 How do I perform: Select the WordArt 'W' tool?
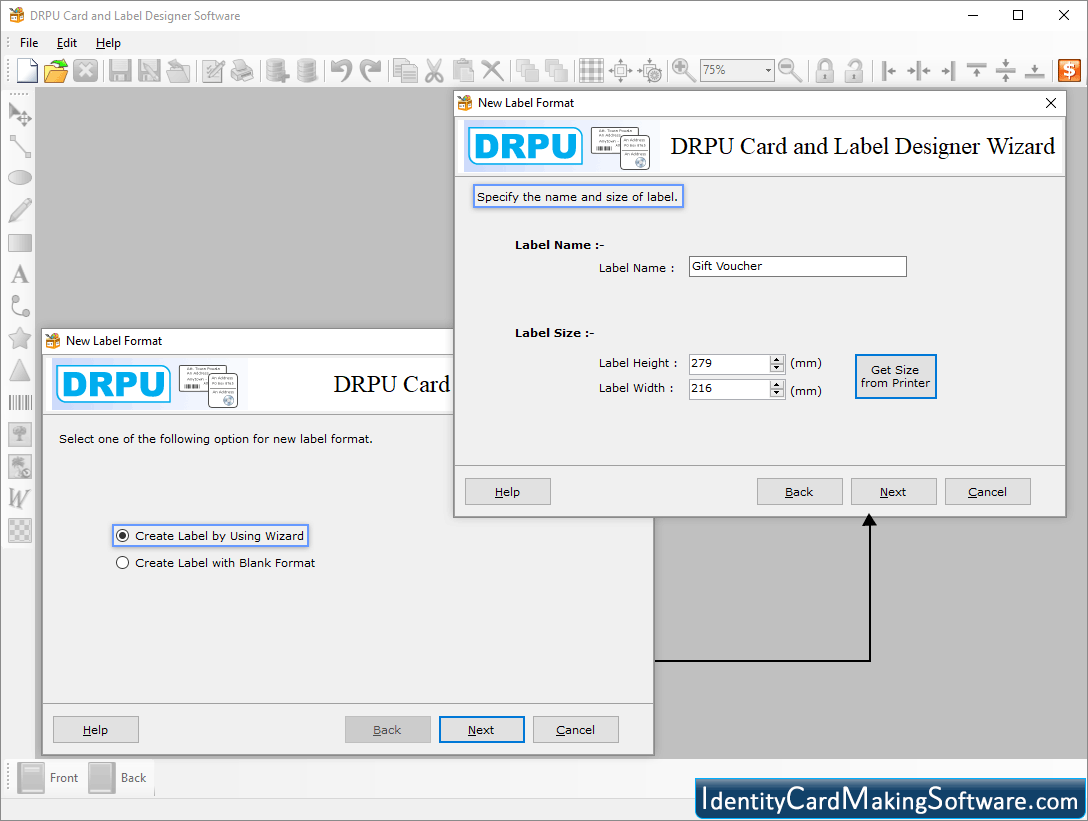(x=20, y=498)
